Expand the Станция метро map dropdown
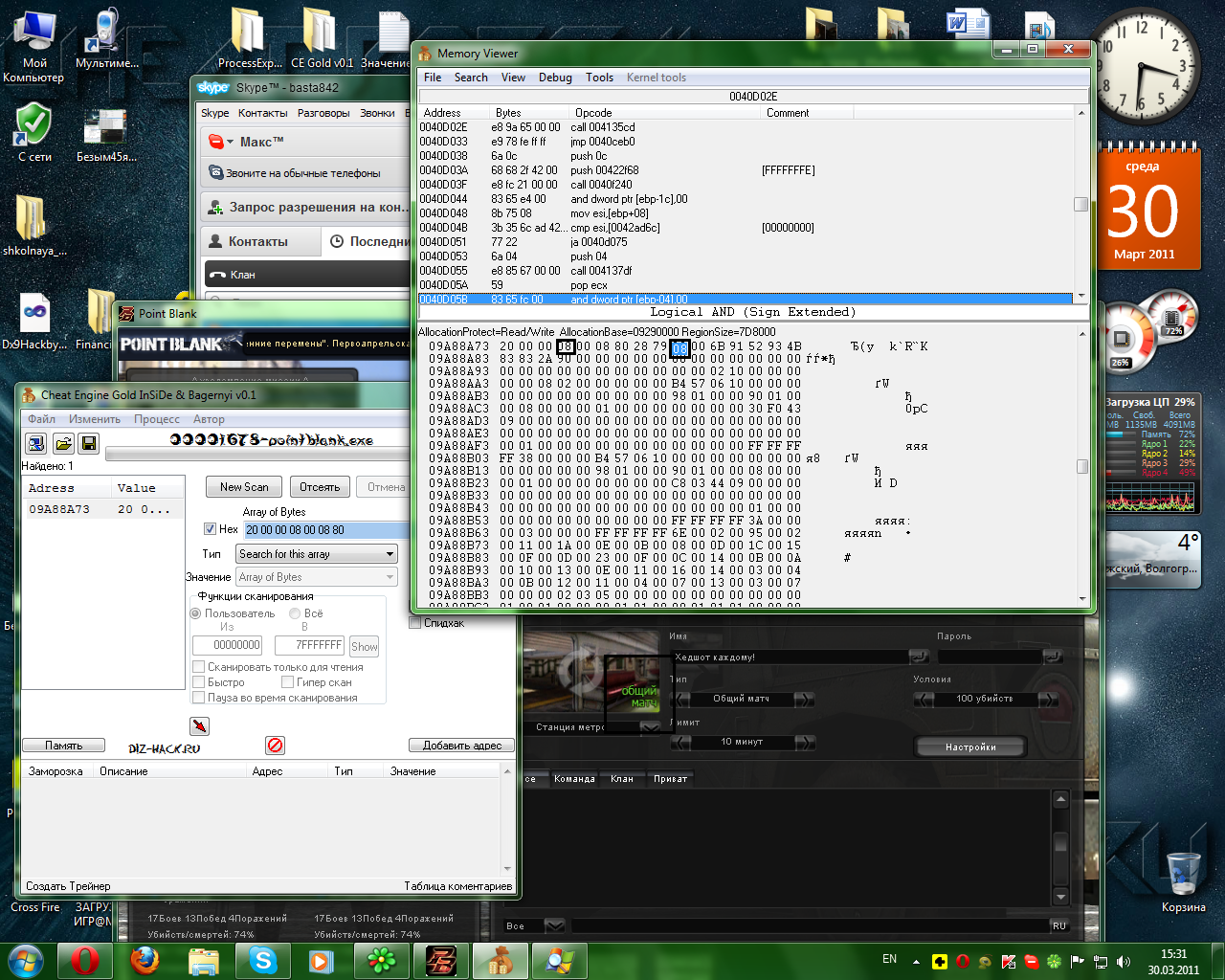This screenshot has height=980, width=1225. pos(650,727)
